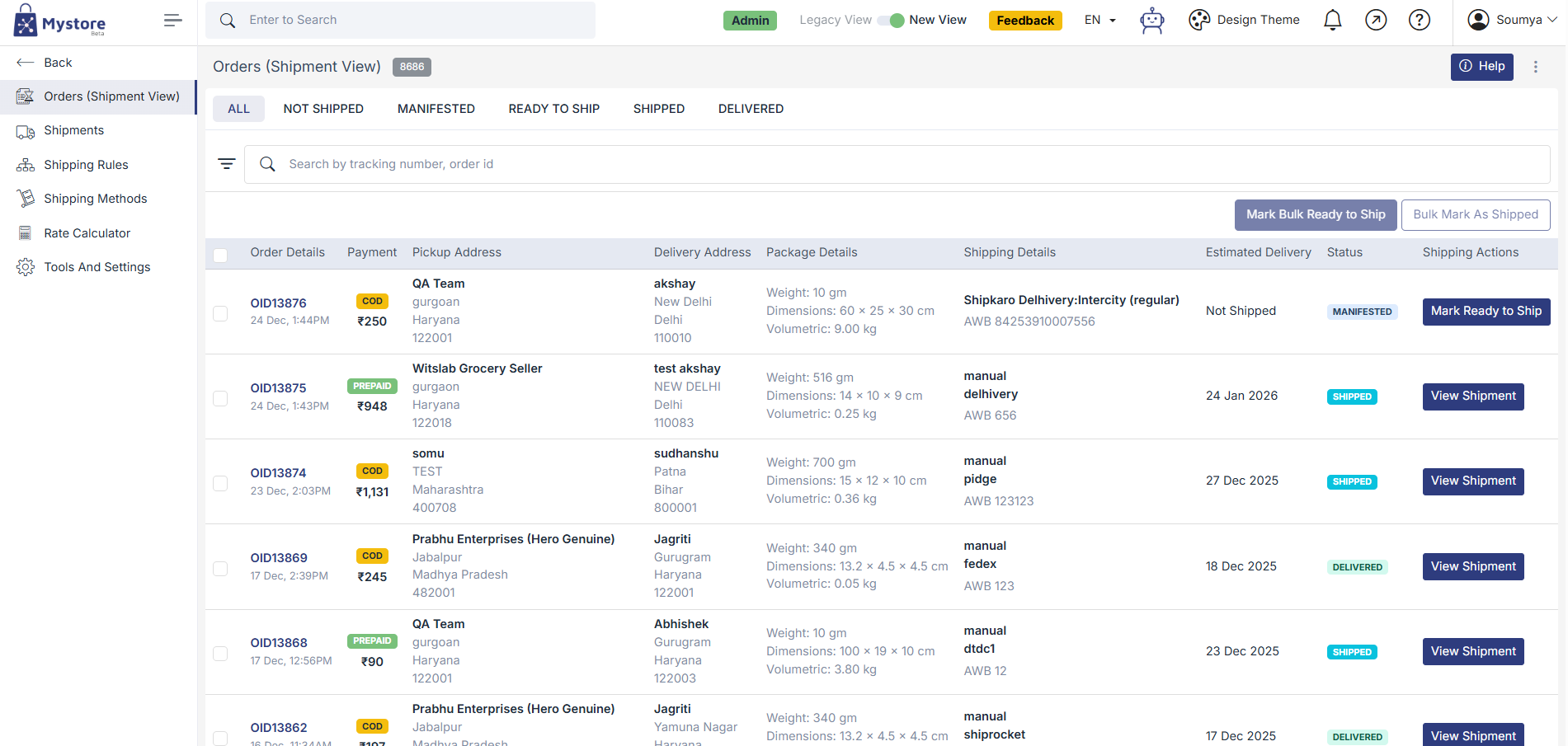Open the notifications bell
The image size is (1568, 746).
[x=1332, y=20]
